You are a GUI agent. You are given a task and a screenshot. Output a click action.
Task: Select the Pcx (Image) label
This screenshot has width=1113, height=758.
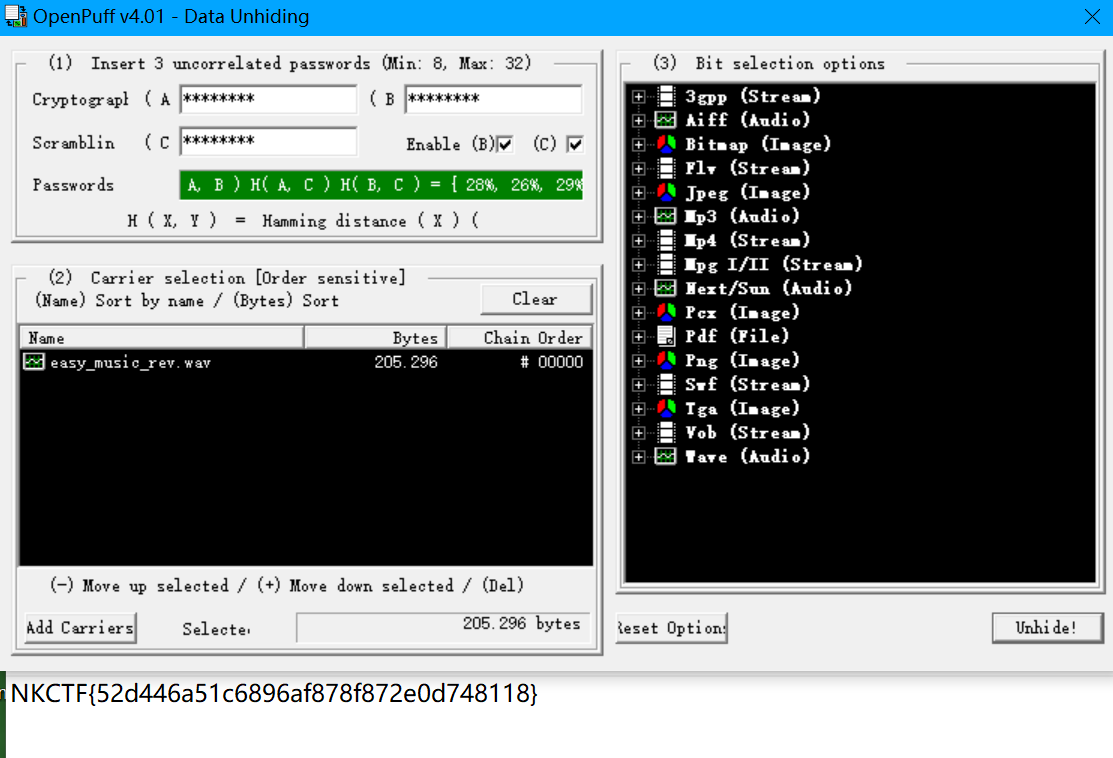point(742,312)
